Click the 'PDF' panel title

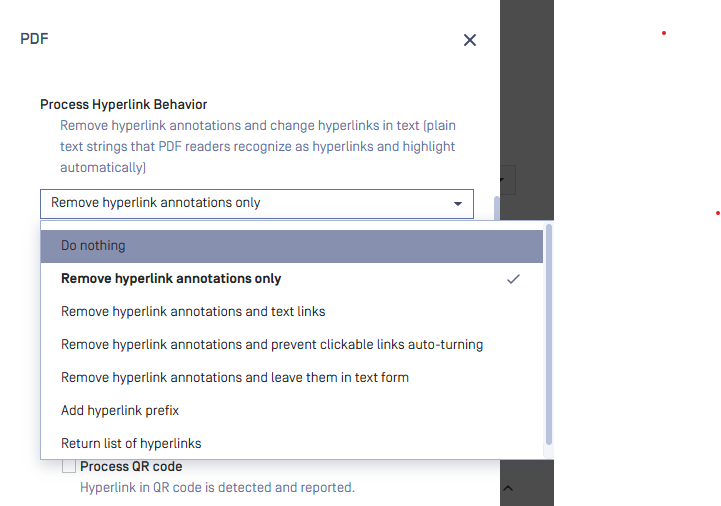pos(34,40)
